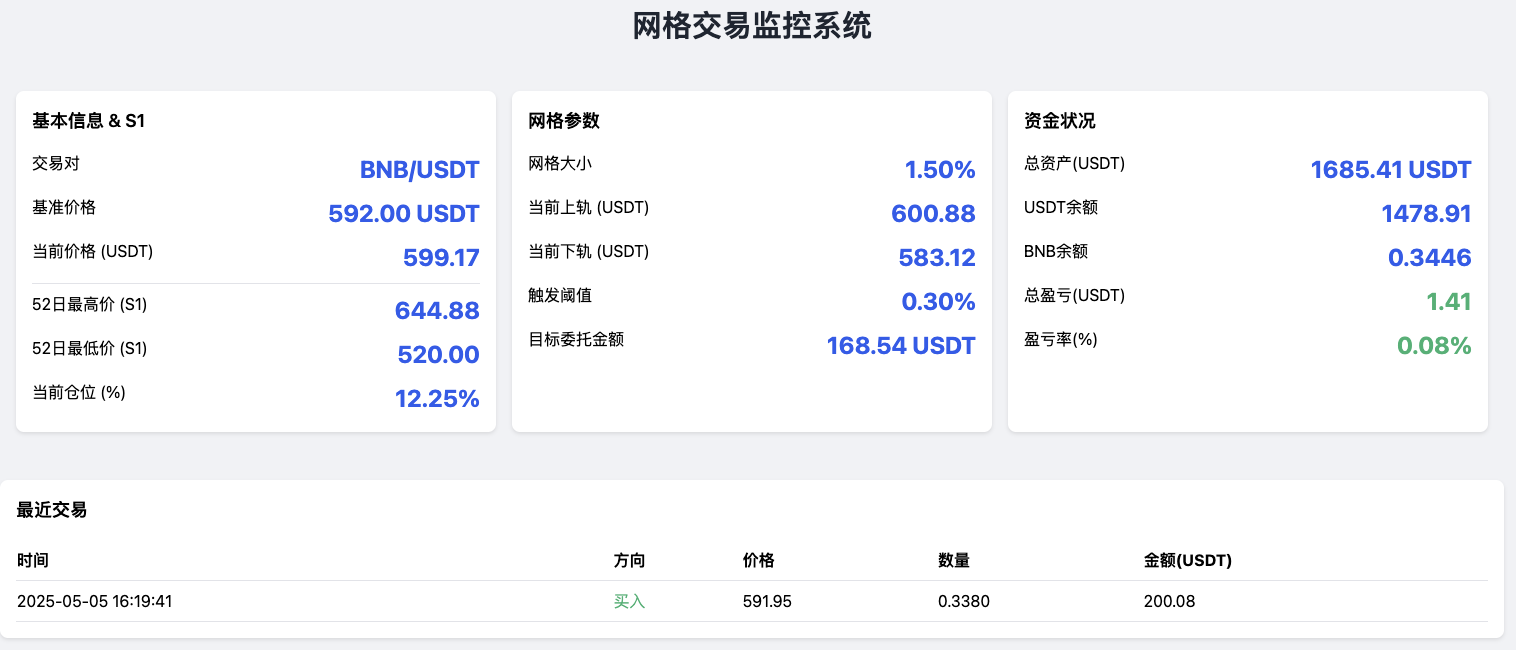Click the trade timestamp 2025-05-05 16:19:41
The width and height of the screenshot is (1516, 650).
point(95,601)
